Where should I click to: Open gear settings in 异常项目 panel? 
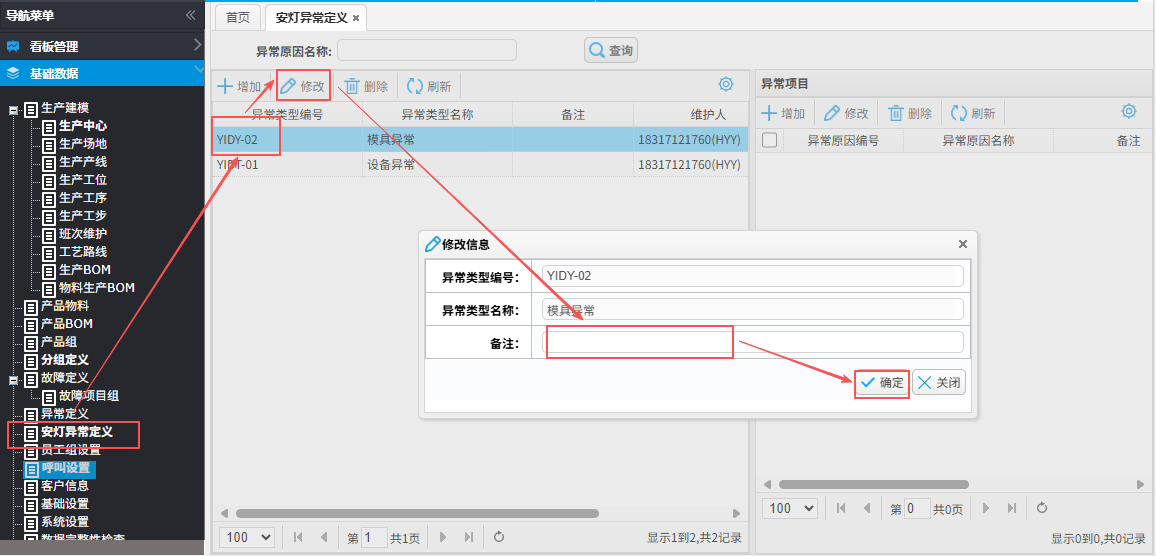pos(1129,112)
